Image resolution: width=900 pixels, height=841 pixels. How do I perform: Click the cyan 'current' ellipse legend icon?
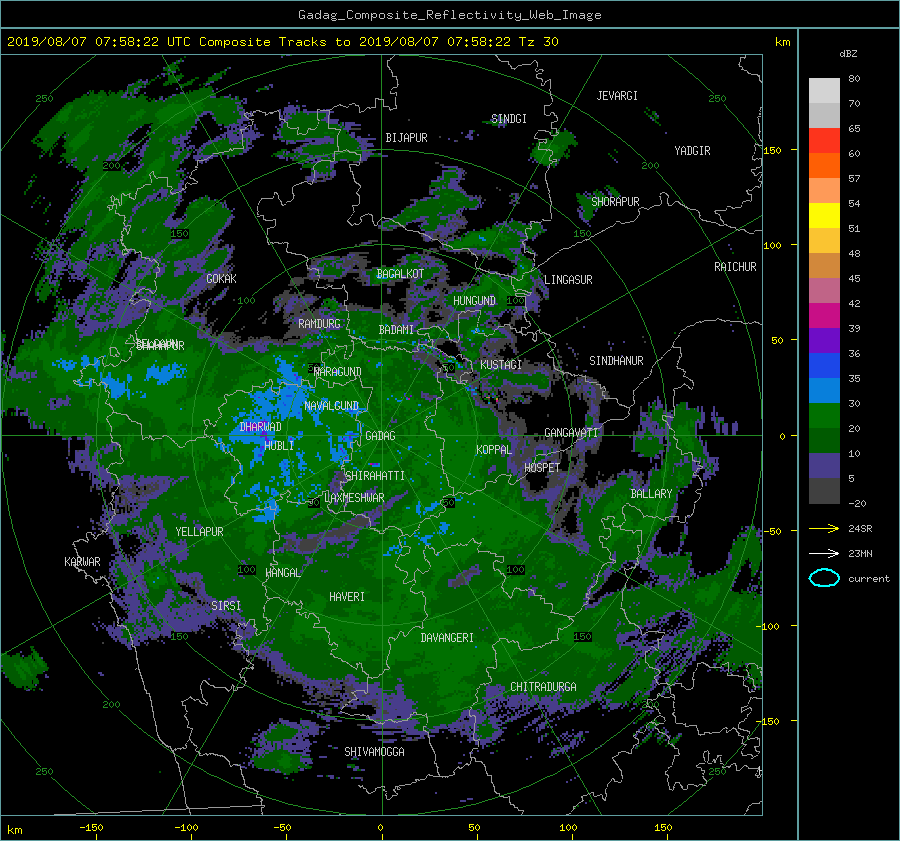[x=824, y=578]
